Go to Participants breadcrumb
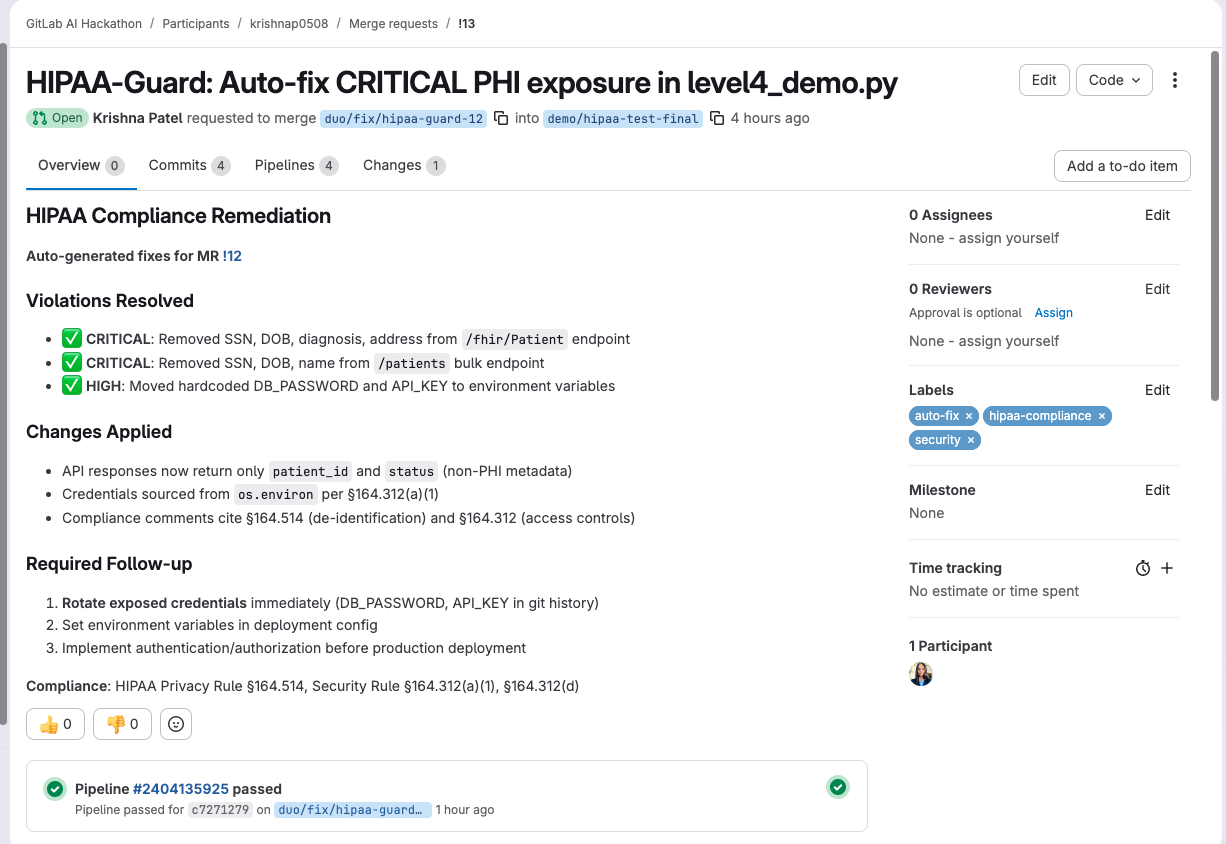This screenshot has height=844, width=1226. click(196, 23)
